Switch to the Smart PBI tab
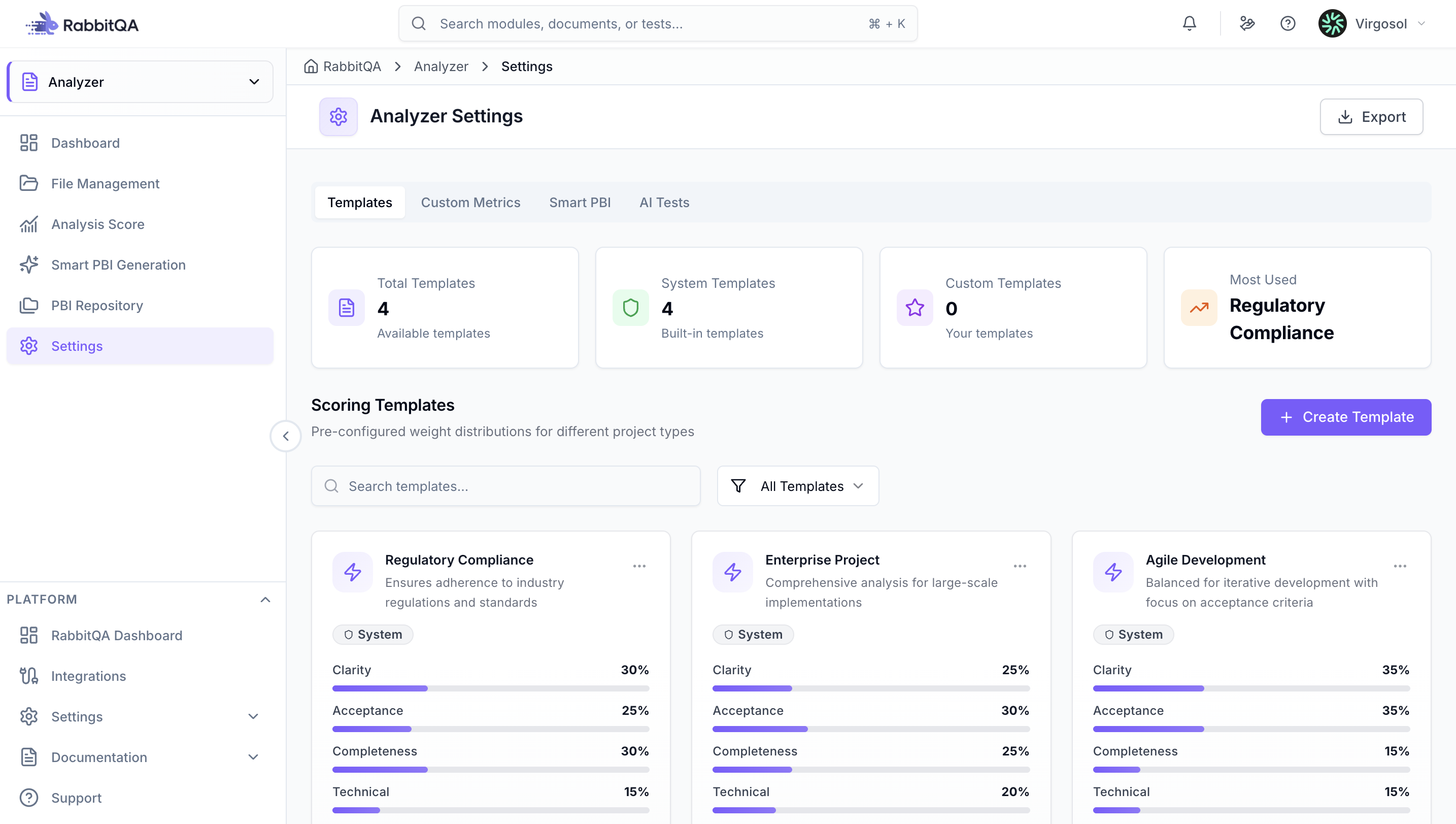This screenshot has height=824, width=1456. point(580,203)
